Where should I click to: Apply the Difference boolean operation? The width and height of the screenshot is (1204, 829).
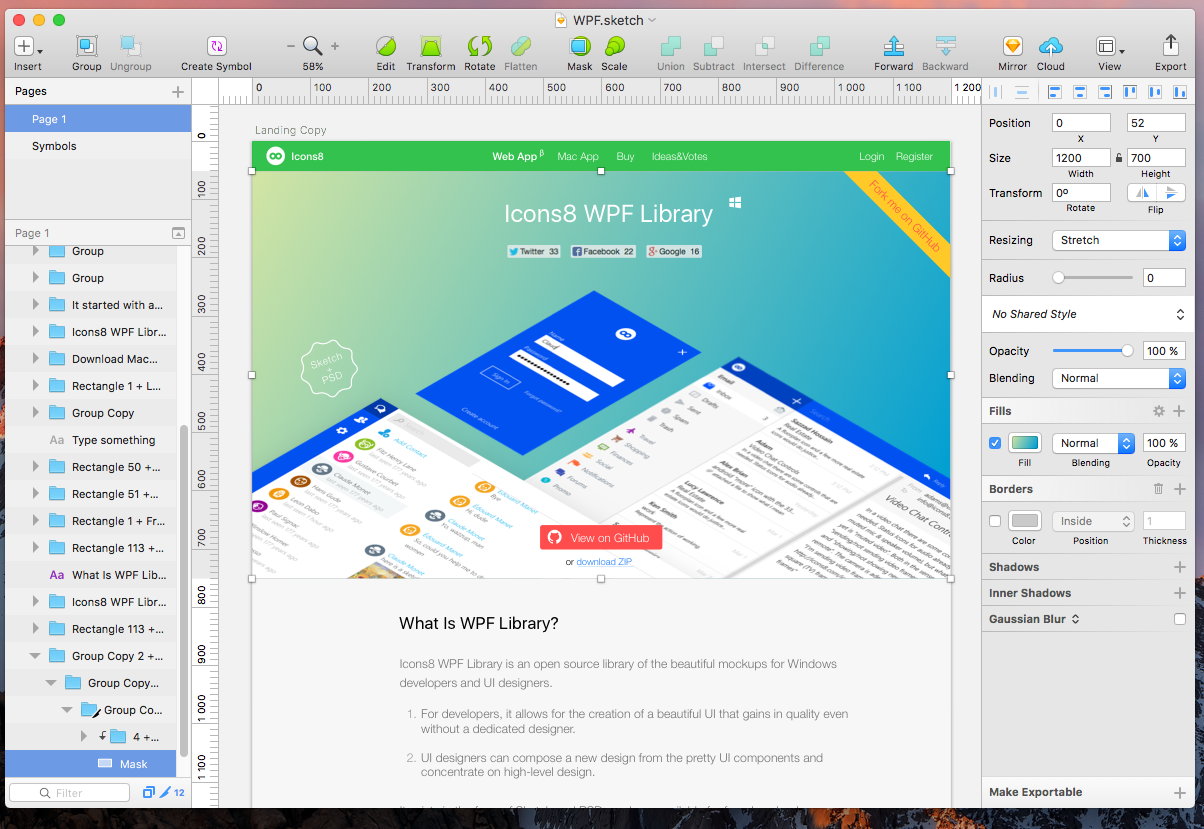(819, 46)
